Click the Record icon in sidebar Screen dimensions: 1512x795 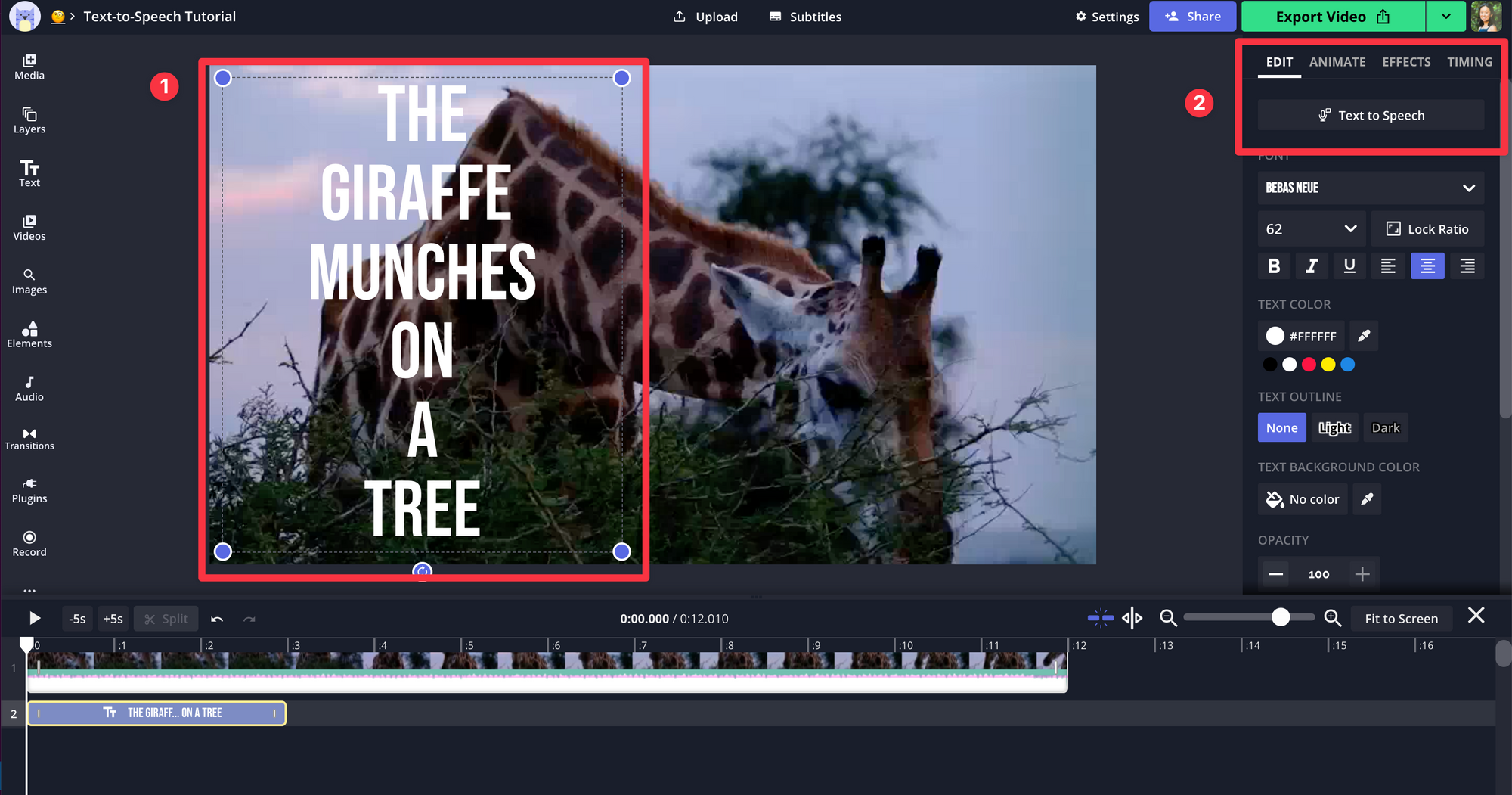click(x=29, y=543)
